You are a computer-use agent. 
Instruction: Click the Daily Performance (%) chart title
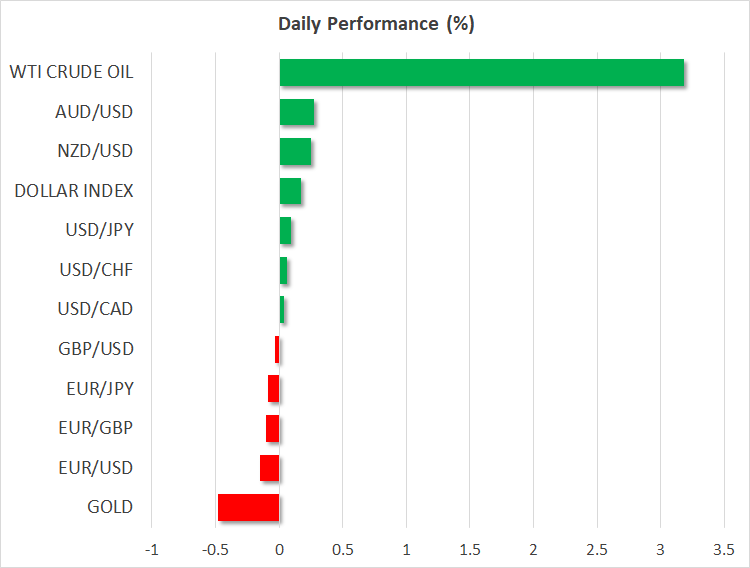click(x=375, y=24)
